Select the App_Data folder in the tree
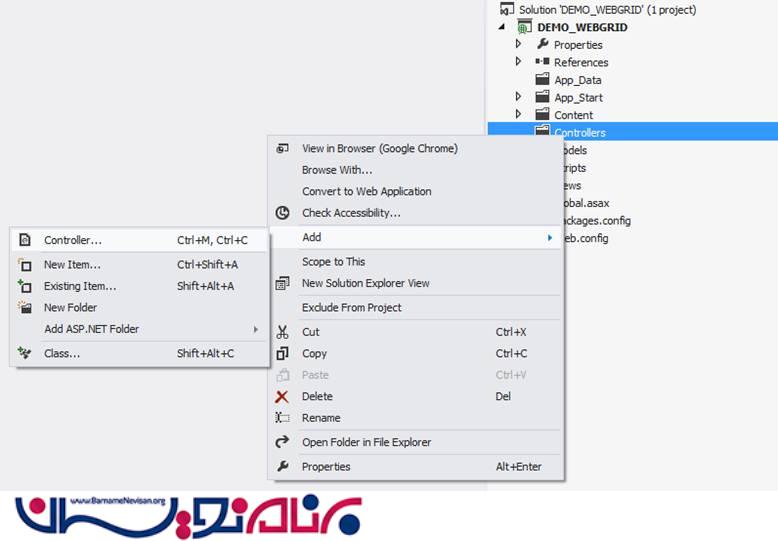This screenshot has height=541, width=778. tap(578, 80)
